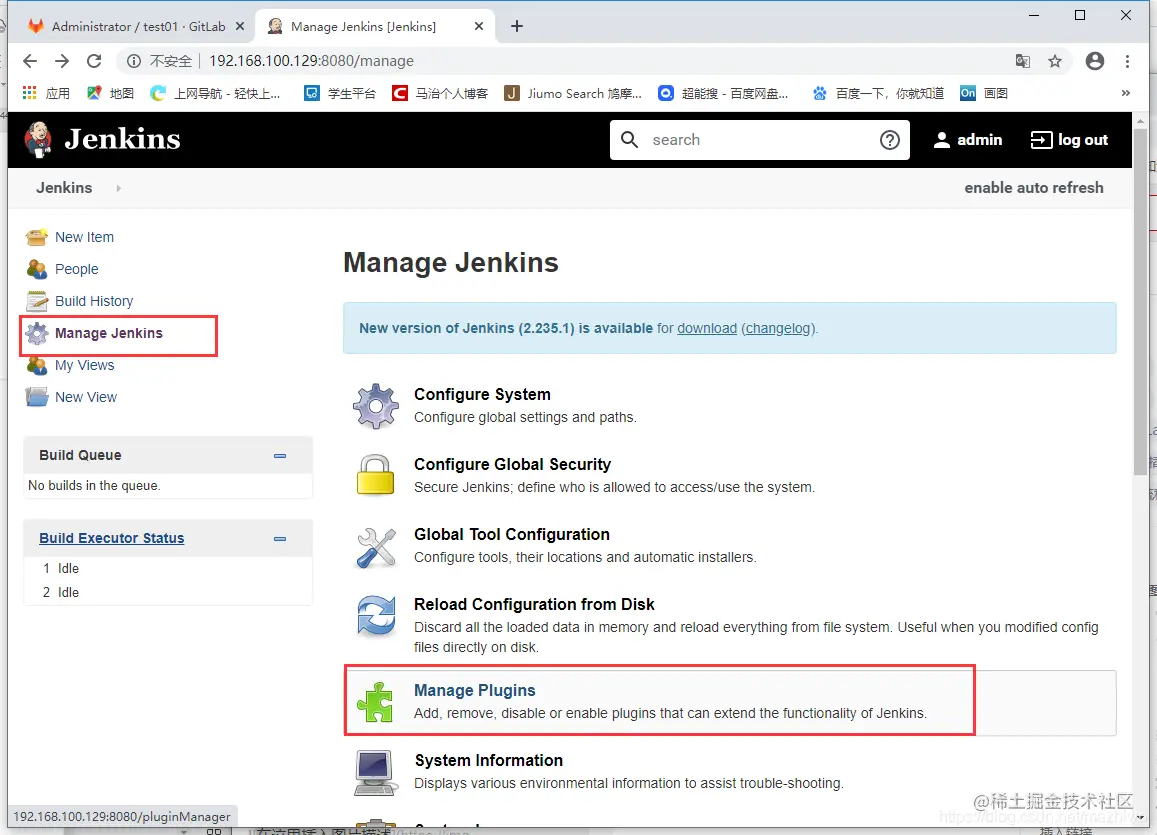Open the 画图 bookmark
This screenshot has height=835, width=1157.
pyautogui.click(x=984, y=93)
